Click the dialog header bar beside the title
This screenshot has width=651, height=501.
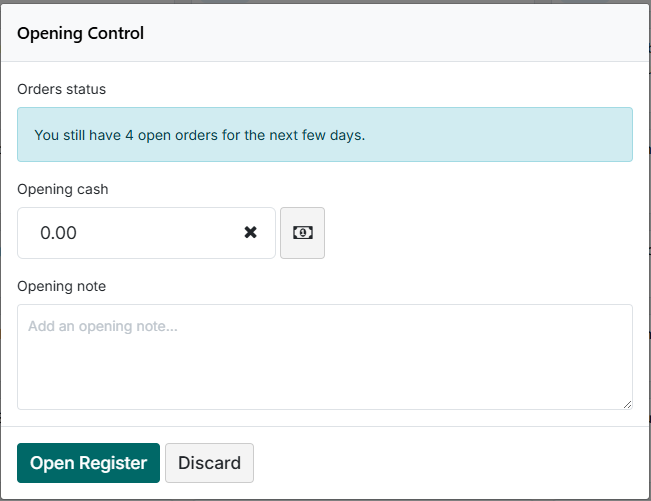(394, 33)
